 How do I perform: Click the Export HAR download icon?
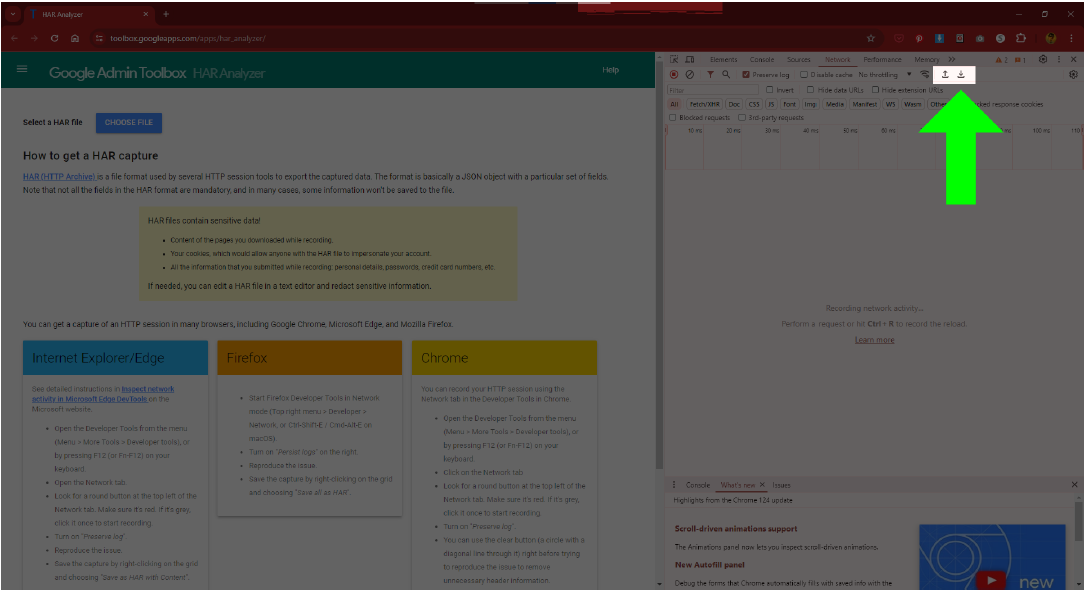click(961, 75)
